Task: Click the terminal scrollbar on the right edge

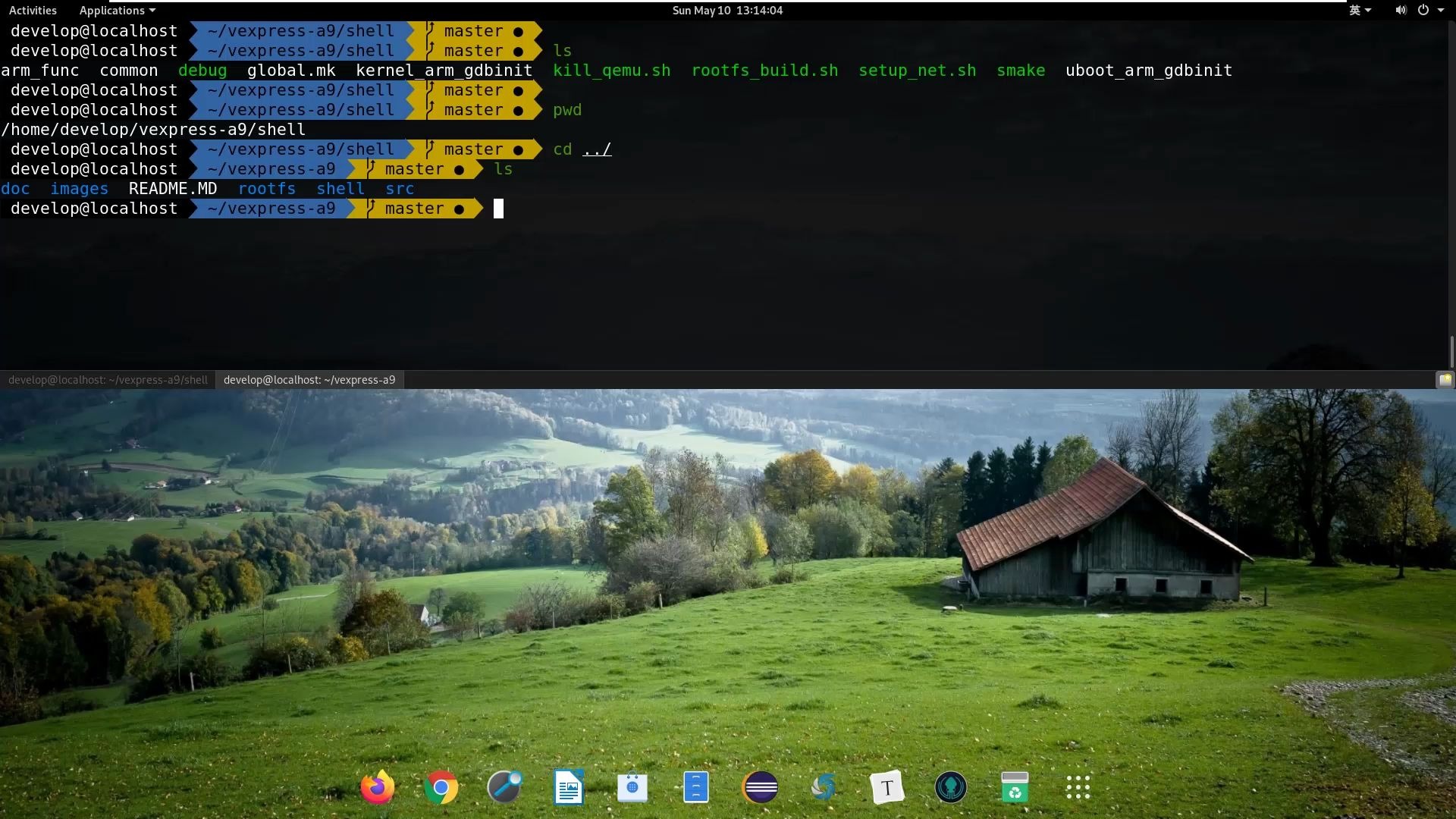Action: pyautogui.click(x=1451, y=350)
